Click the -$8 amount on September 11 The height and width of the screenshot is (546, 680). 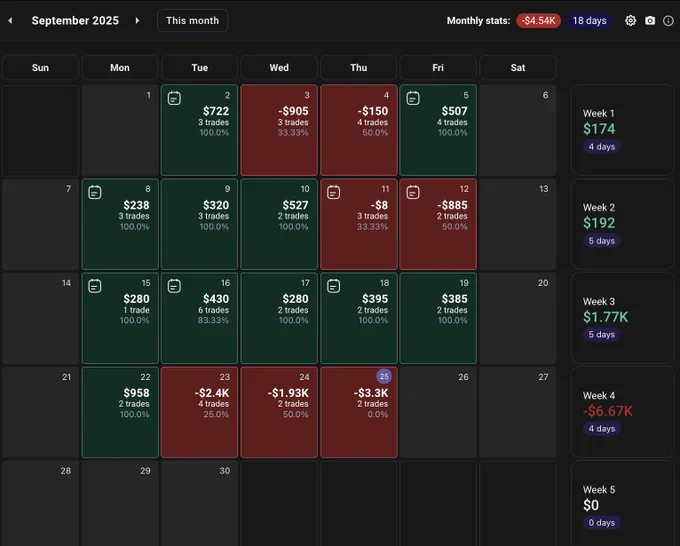pyautogui.click(x=379, y=205)
